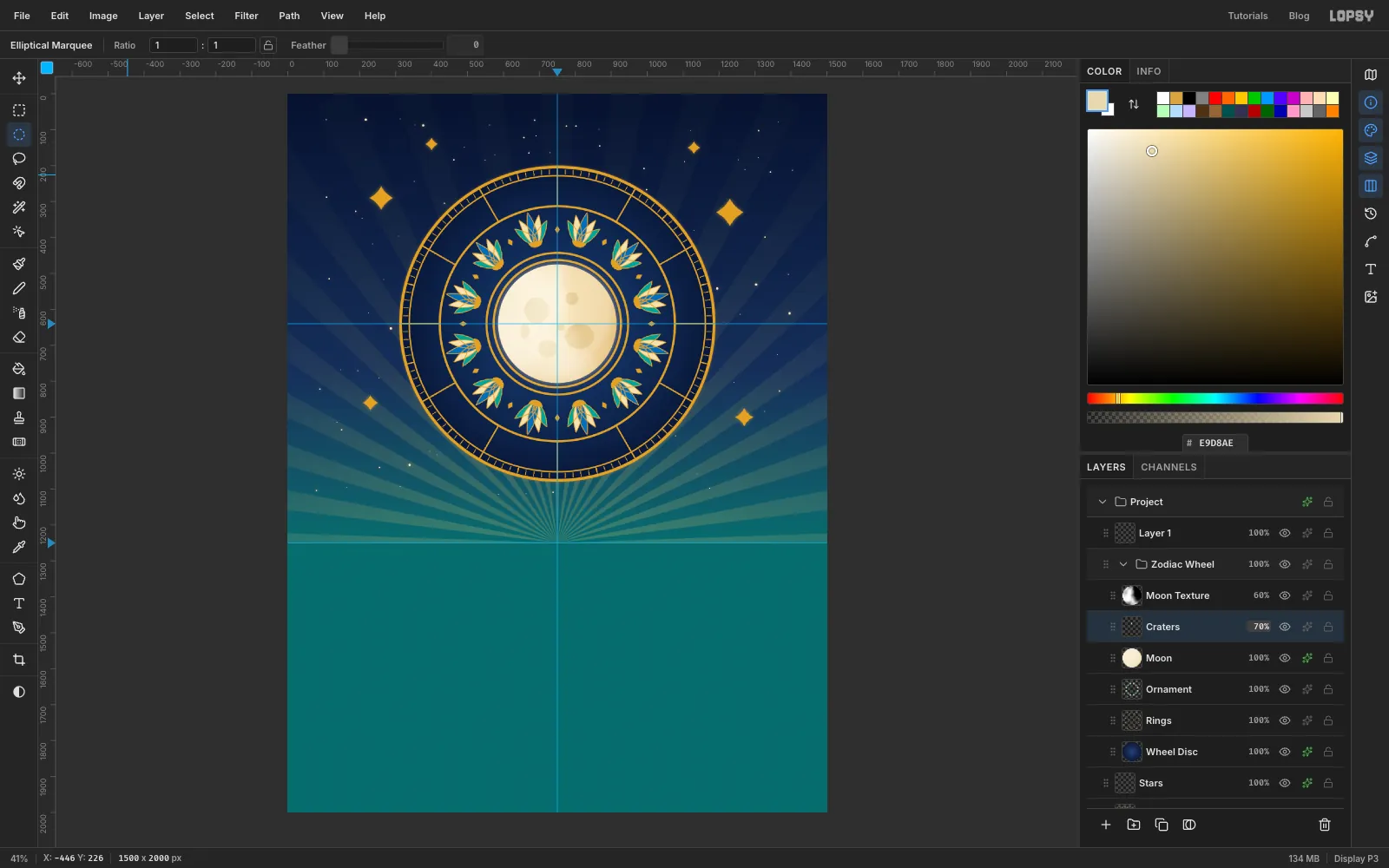
Task: Open the Filter menu
Action: tap(247, 16)
